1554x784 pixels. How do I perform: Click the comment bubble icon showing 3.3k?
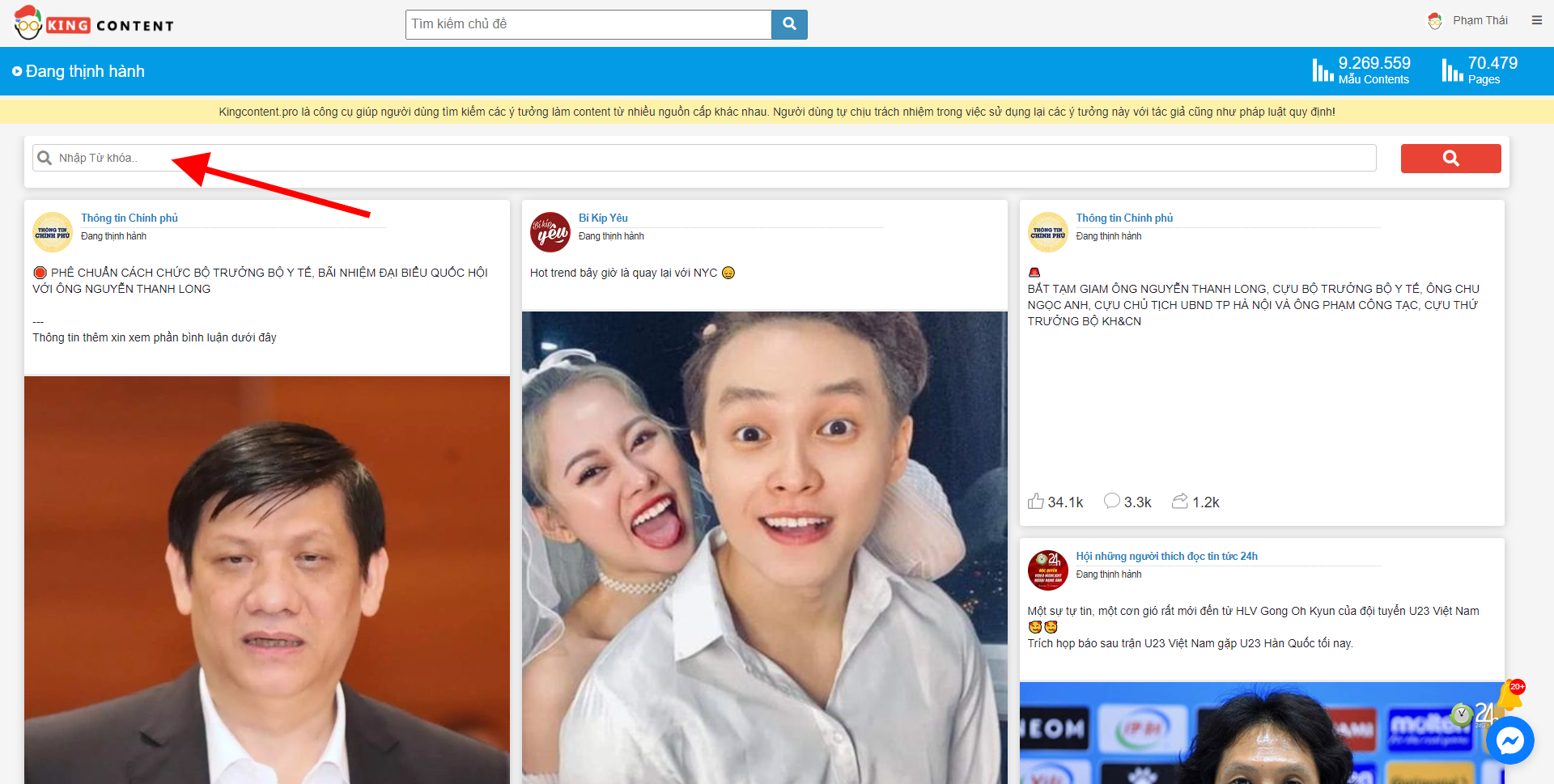[x=1112, y=501]
